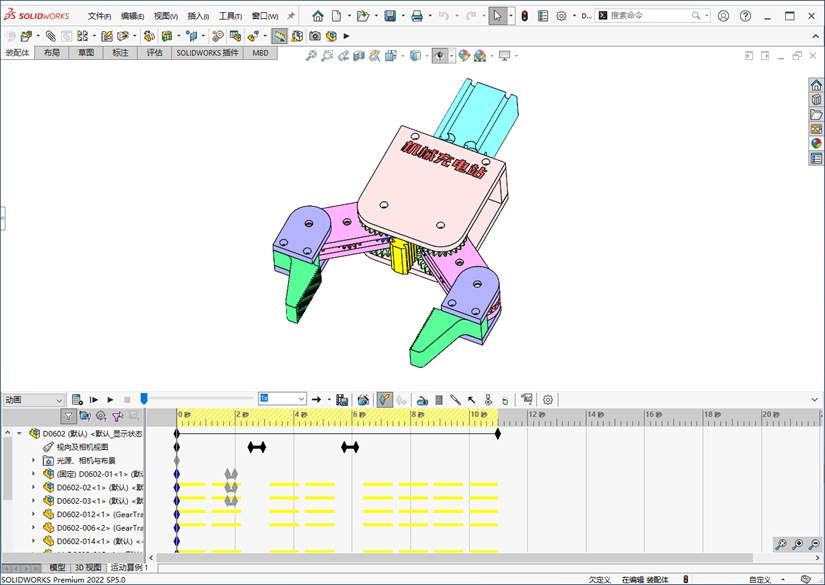The height and width of the screenshot is (585, 825).
Task: Click the Gravity icon in motion toolbar
Action: (x=506, y=399)
